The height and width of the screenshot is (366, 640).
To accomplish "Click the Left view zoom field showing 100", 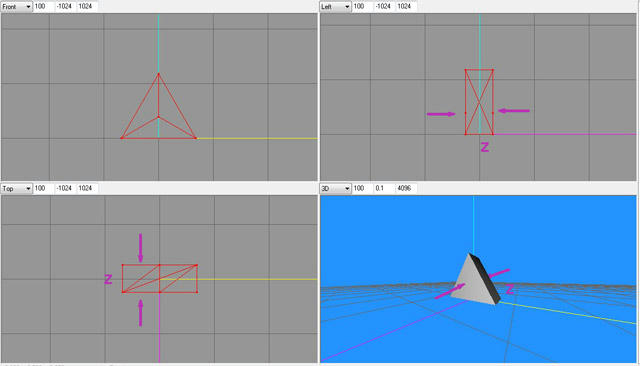I will point(362,7).
